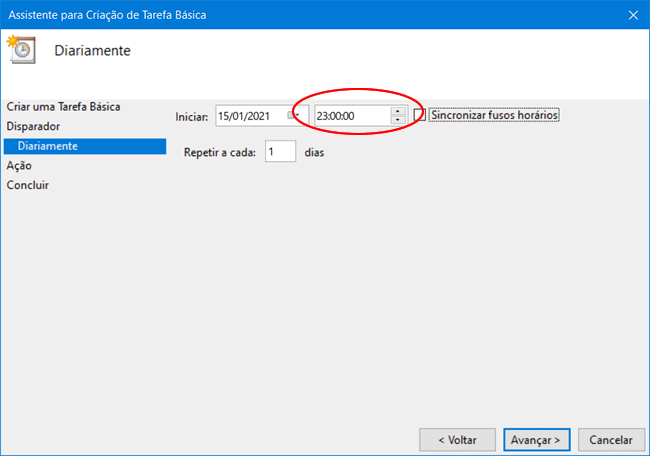
Task: Enable 'Sincronizar fusos horários' checkbox
Action: [x=420, y=115]
